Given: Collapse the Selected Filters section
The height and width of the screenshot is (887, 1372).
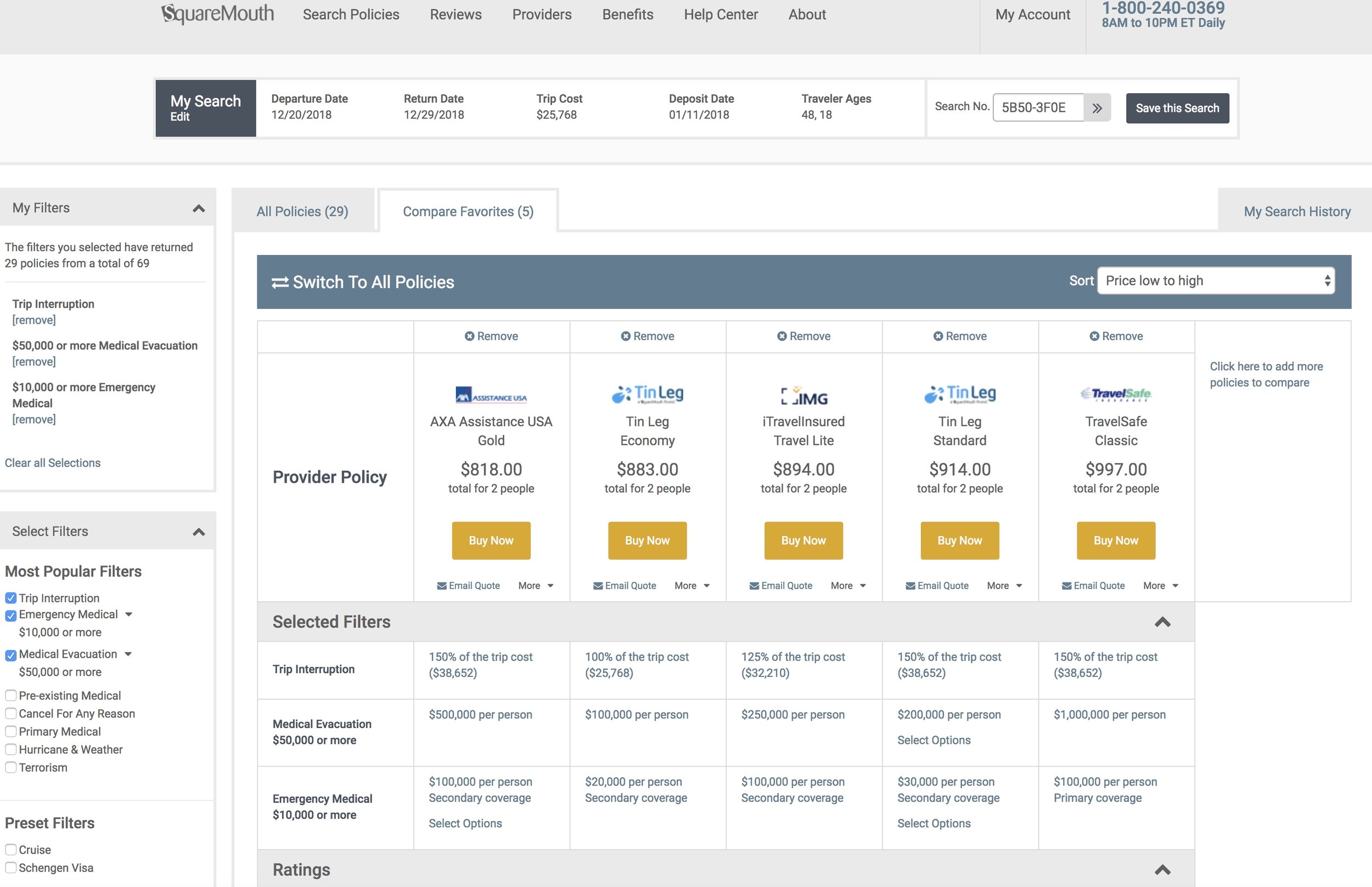Looking at the screenshot, I should point(1162,622).
